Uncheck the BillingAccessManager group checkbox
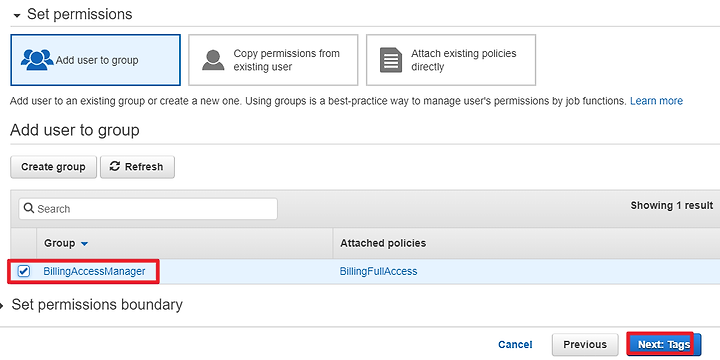 click(23, 271)
